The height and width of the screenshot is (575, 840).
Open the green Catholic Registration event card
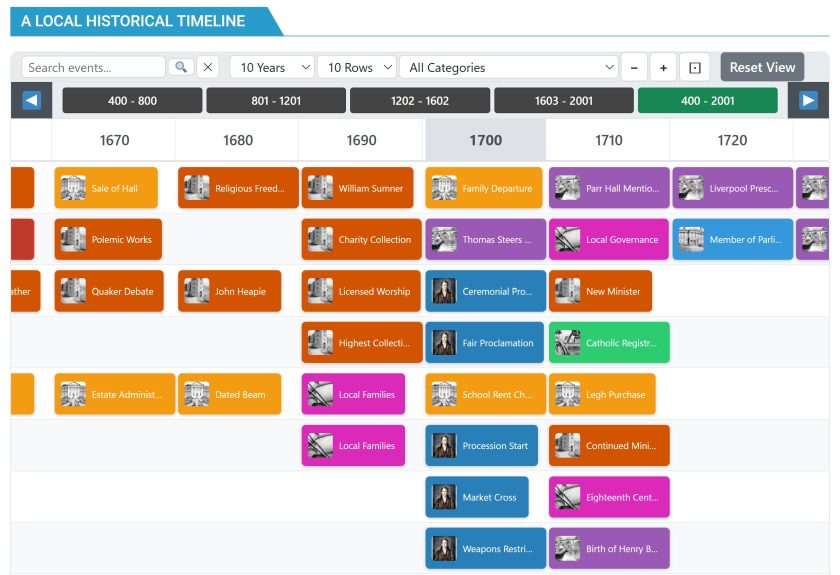tap(609, 343)
